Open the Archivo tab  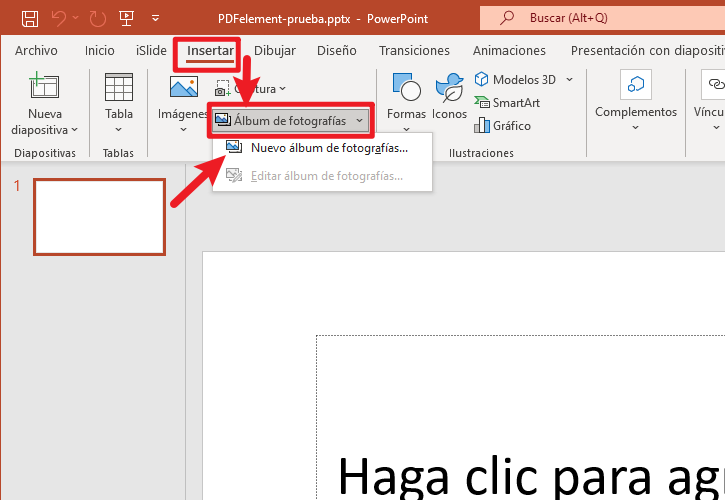pyautogui.click(x=36, y=50)
